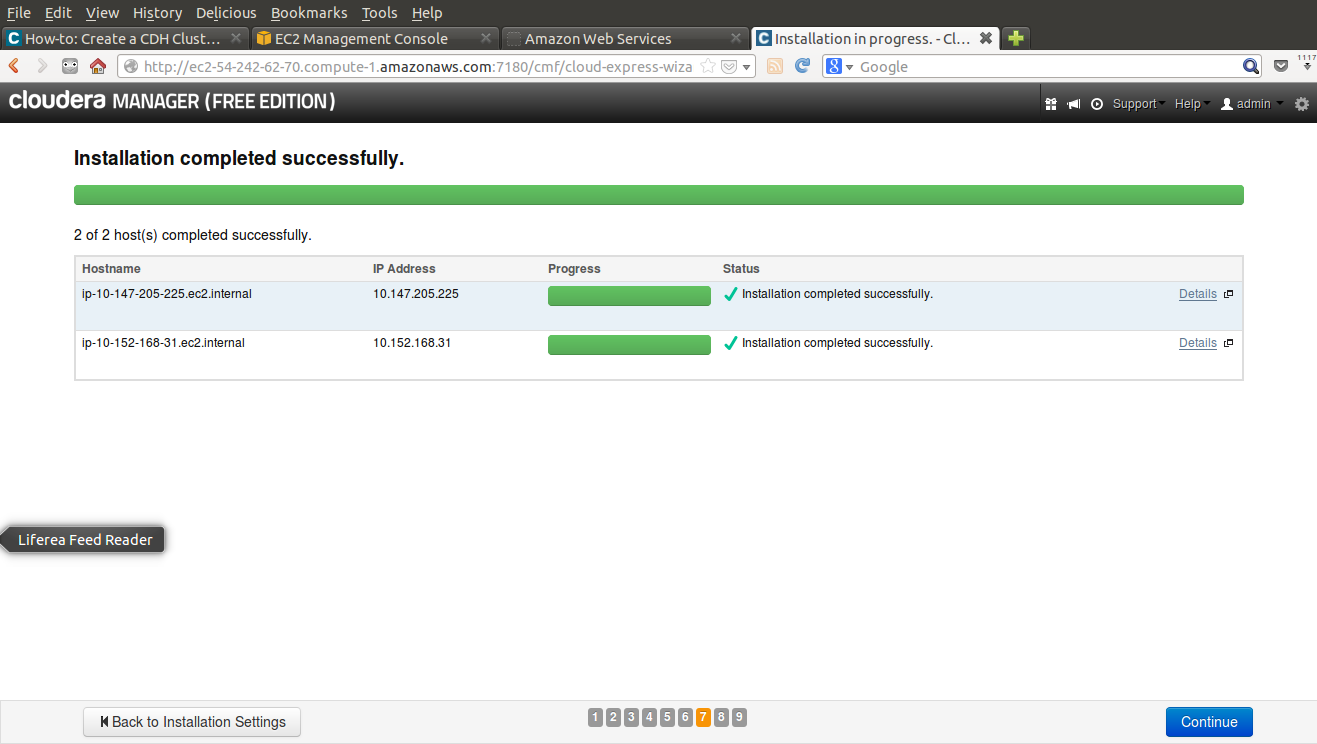Click the Cloudera Manager logo

click(172, 102)
